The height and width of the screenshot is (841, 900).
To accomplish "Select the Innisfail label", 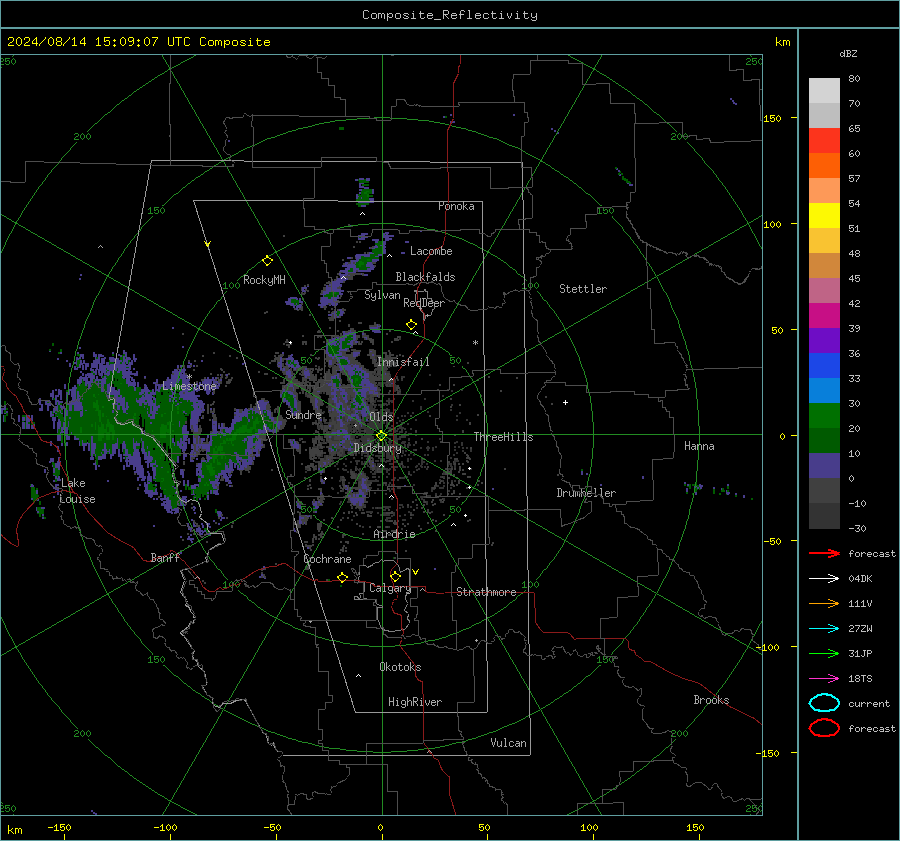I will click(404, 362).
